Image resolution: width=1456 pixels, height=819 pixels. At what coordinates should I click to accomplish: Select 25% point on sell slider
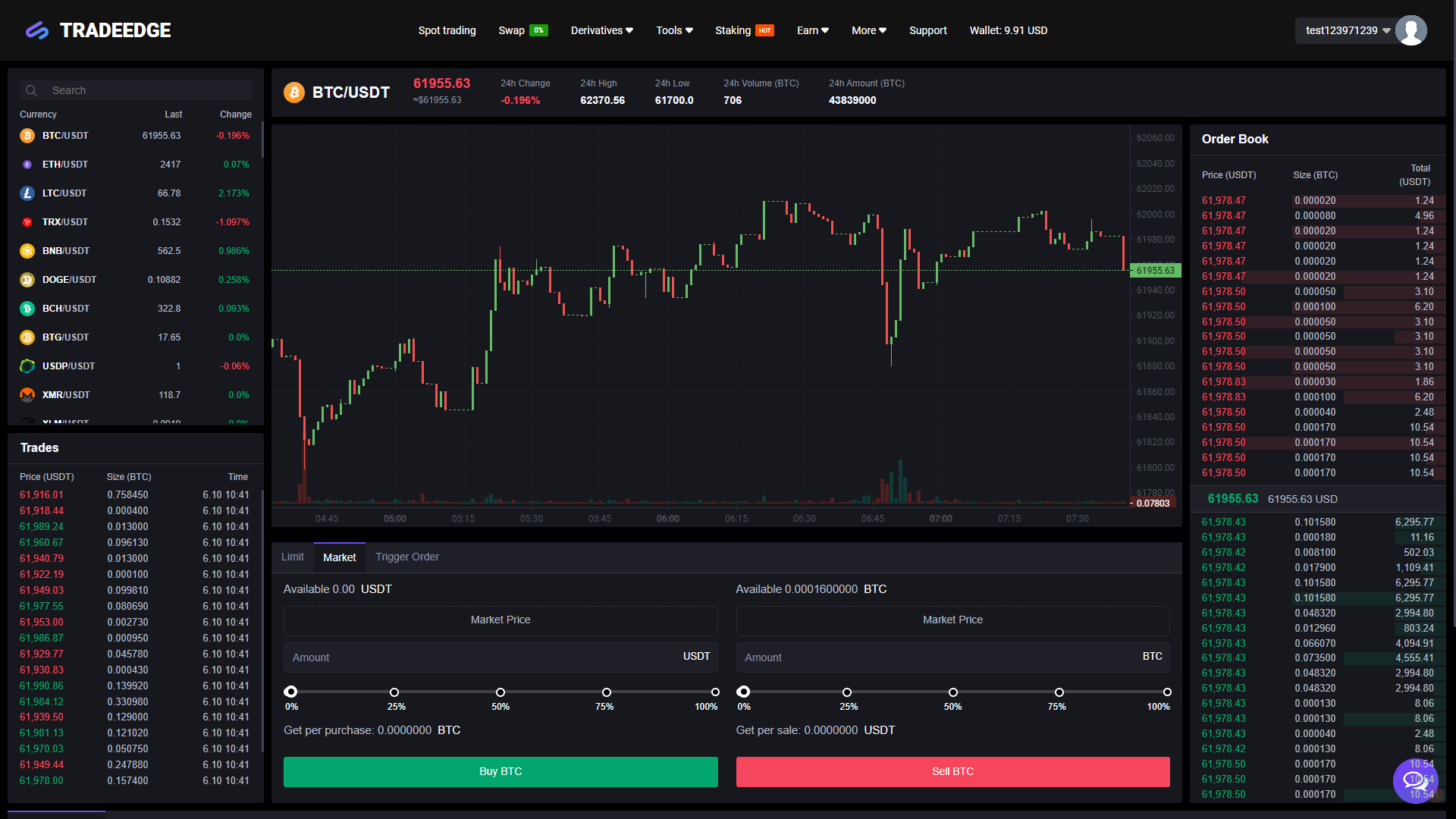[x=847, y=692]
